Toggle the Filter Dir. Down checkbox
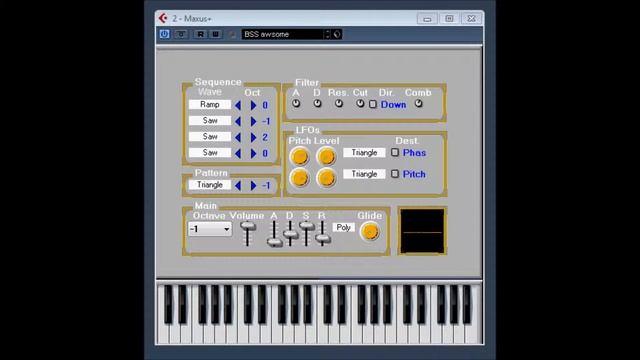Image resolution: width=640 pixels, height=360 pixels. 373,104
